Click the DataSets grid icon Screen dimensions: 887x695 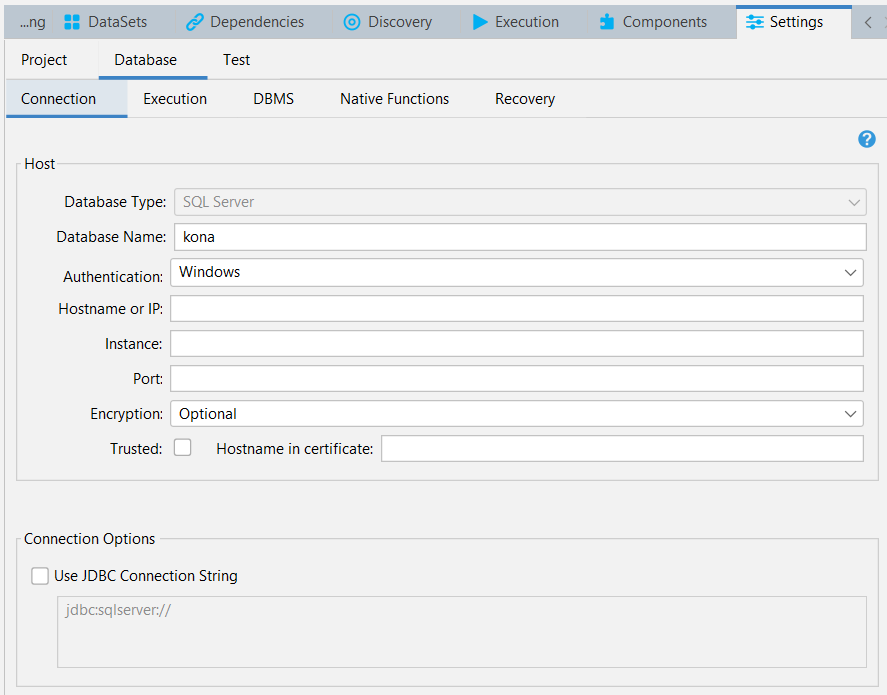tap(72, 22)
